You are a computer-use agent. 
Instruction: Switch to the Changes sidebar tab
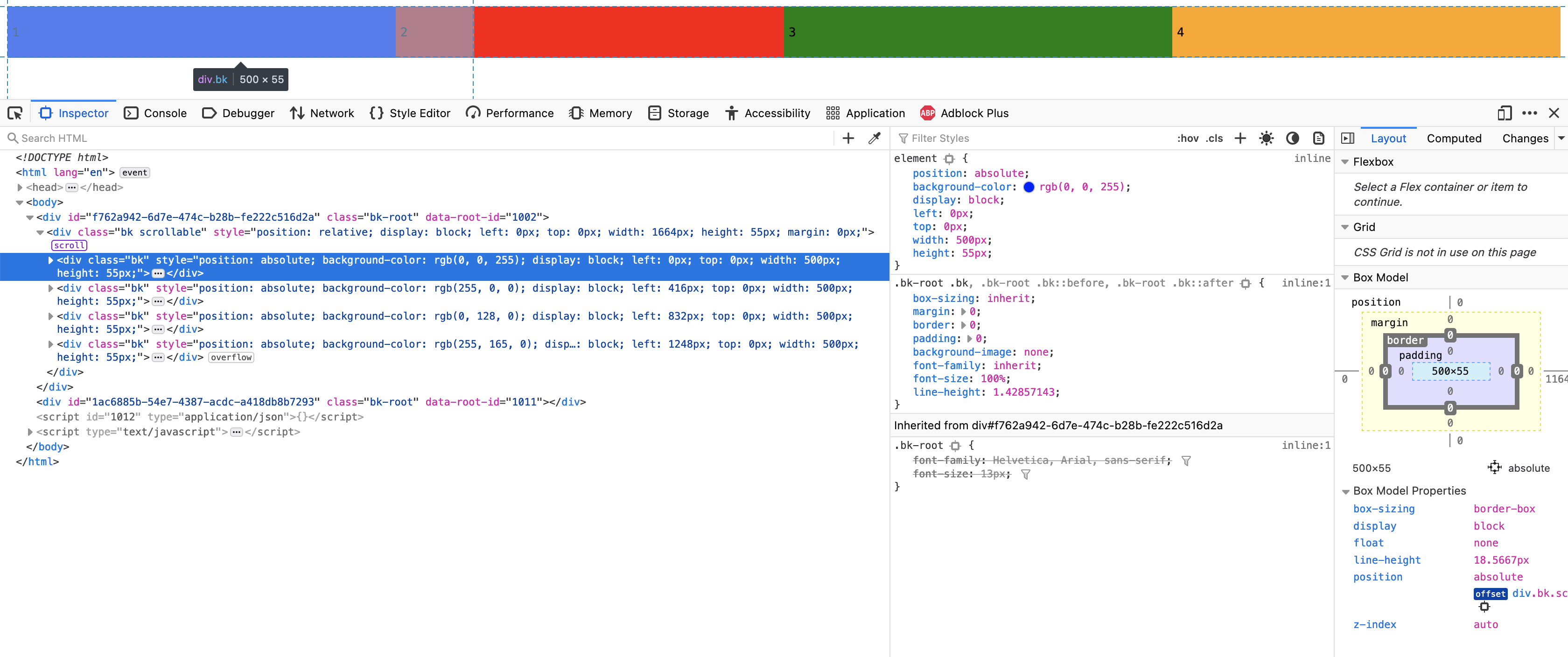pos(1525,138)
